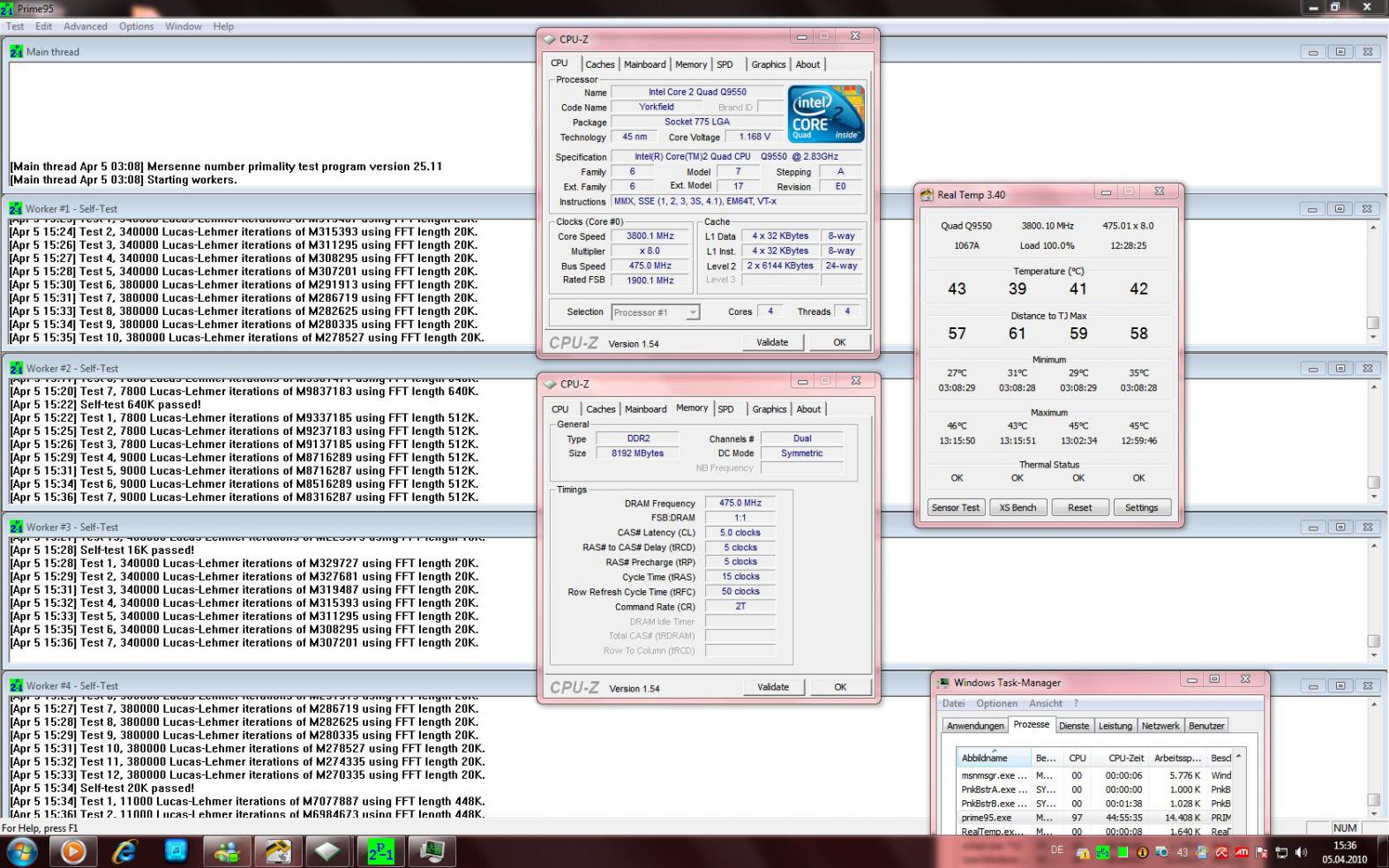The width and height of the screenshot is (1389, 868).
Task: Open the Advanced menu in Prime95
Action: coord(86,26)
